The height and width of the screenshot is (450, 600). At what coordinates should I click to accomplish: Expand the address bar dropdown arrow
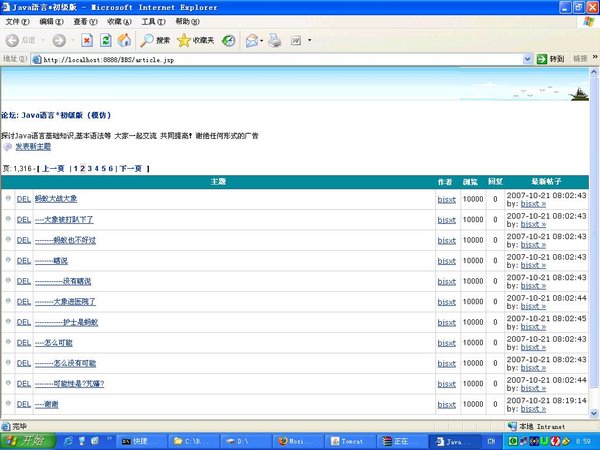pyautogui.click(x=526, y=59)
